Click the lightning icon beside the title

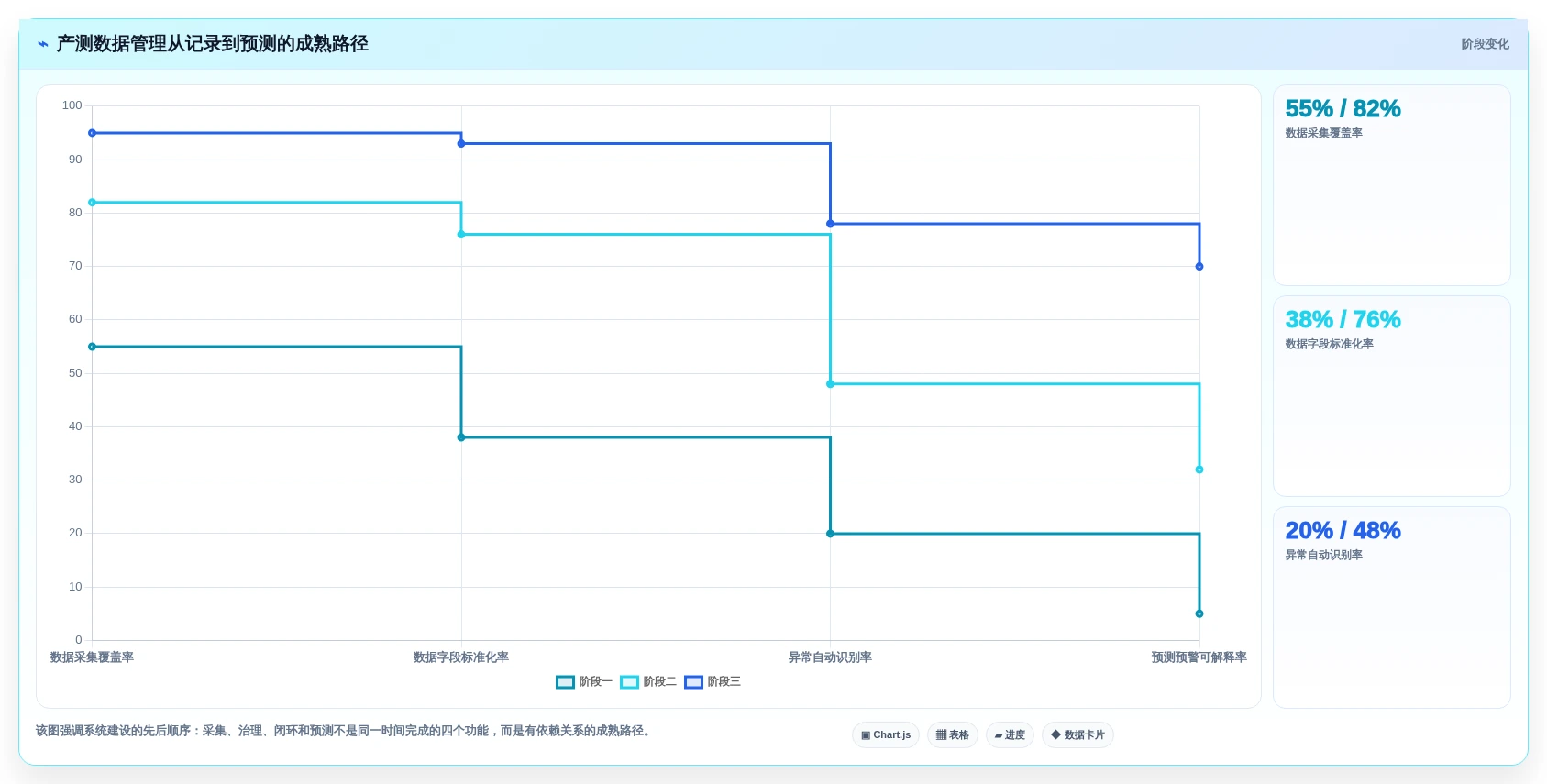(x=42, y=44)
